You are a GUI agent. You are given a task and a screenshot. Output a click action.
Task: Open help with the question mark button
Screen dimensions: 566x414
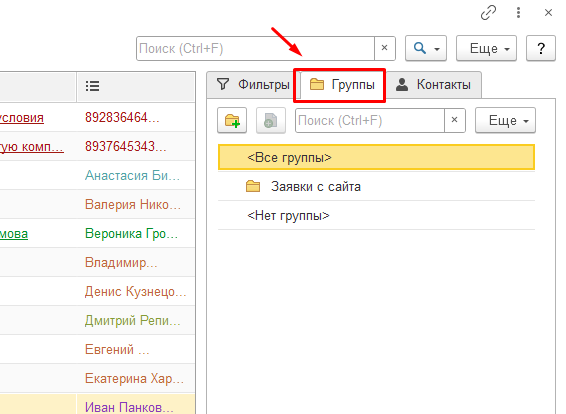pyautogui.click(x=541, y=48)
